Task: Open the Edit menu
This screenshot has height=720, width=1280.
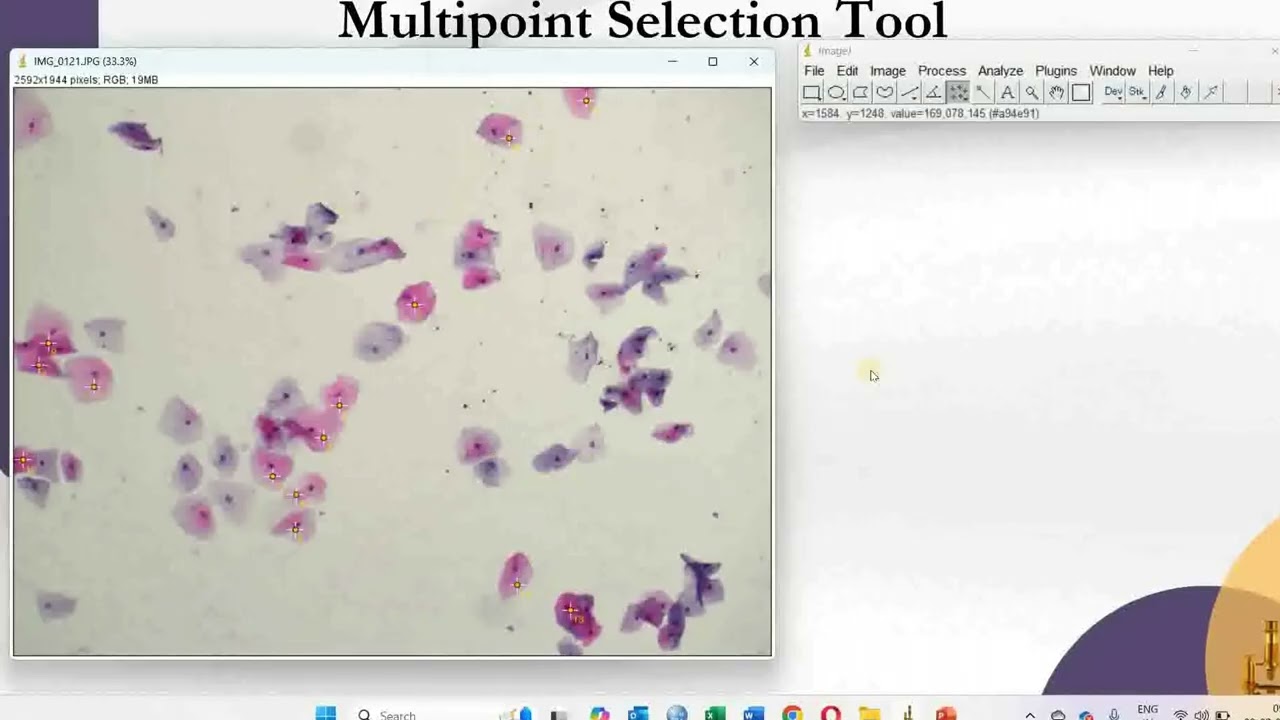Action: pos(847,71)
